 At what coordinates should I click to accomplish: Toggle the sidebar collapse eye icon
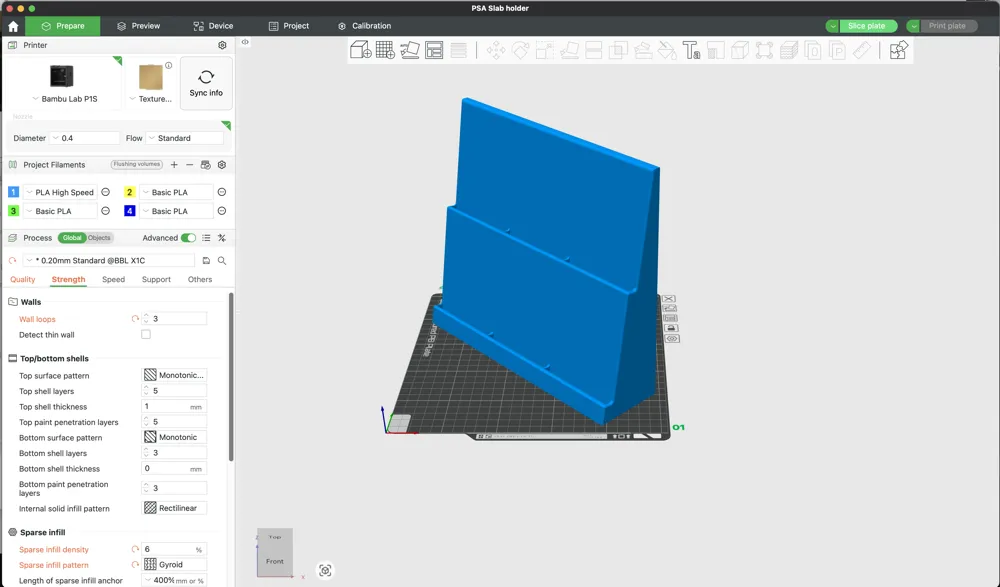[245, 42]
